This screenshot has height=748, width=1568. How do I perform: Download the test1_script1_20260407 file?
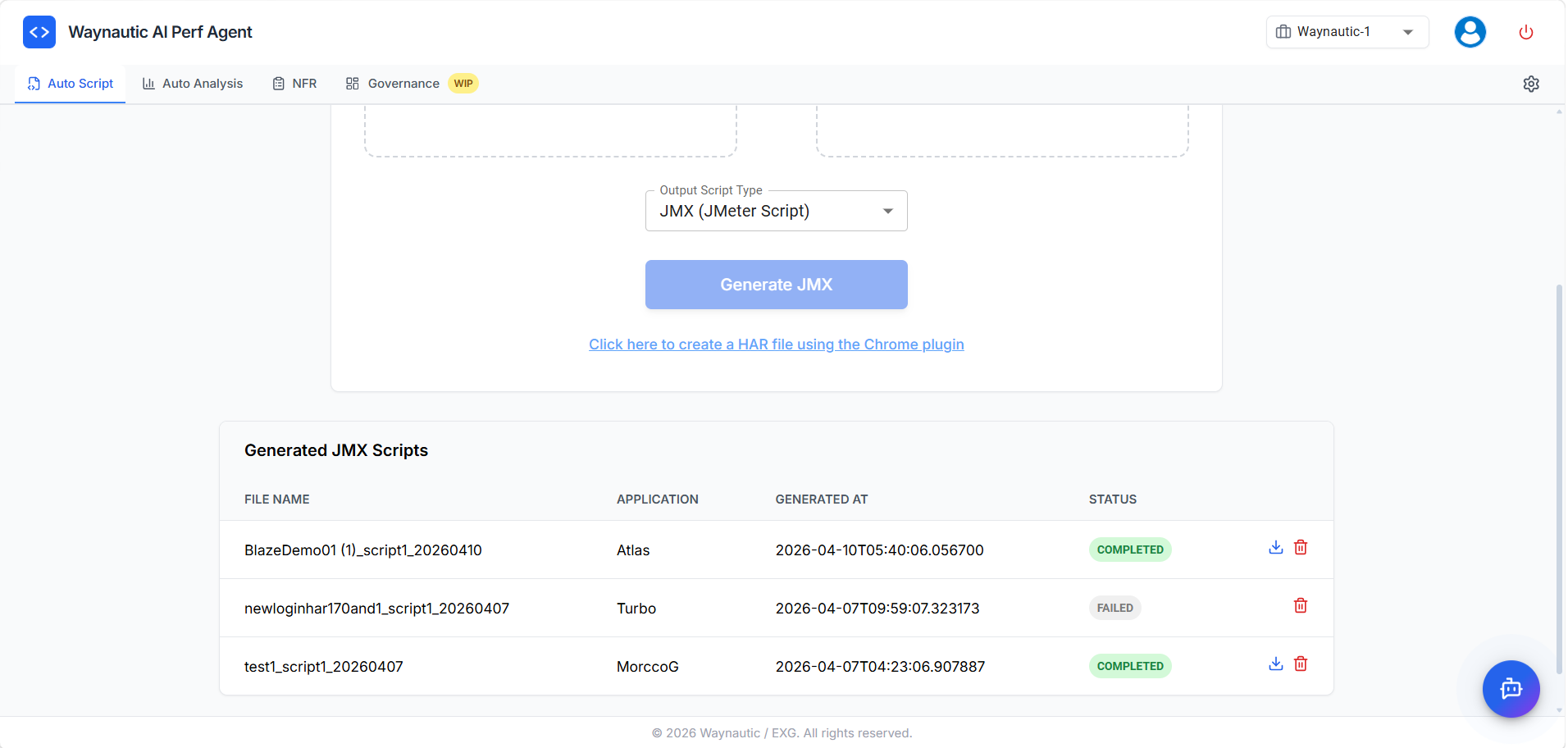pyautogui.click(x=1275, y=664)
